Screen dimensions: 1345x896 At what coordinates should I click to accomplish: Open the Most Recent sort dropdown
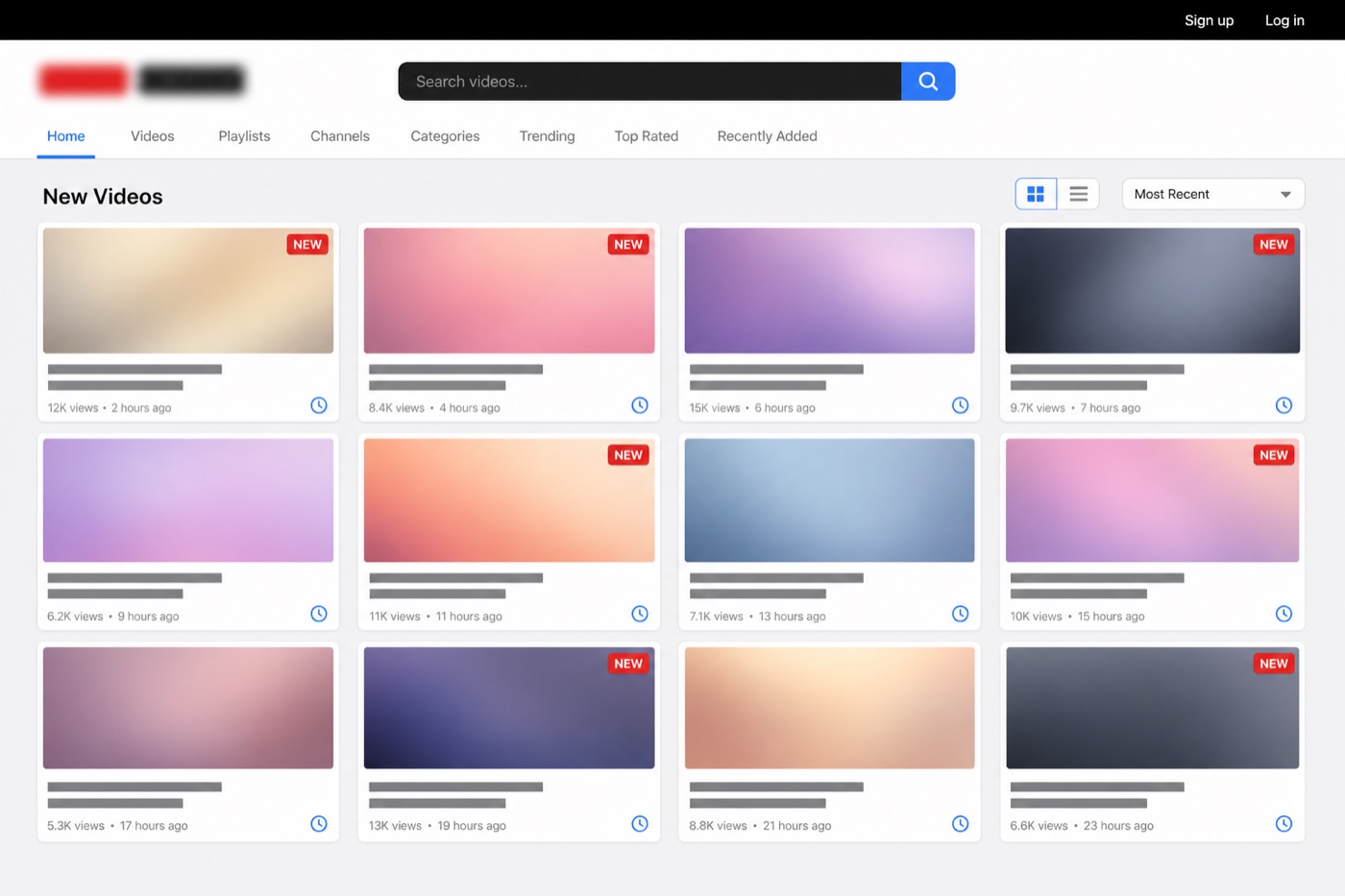click(1213, 194)
